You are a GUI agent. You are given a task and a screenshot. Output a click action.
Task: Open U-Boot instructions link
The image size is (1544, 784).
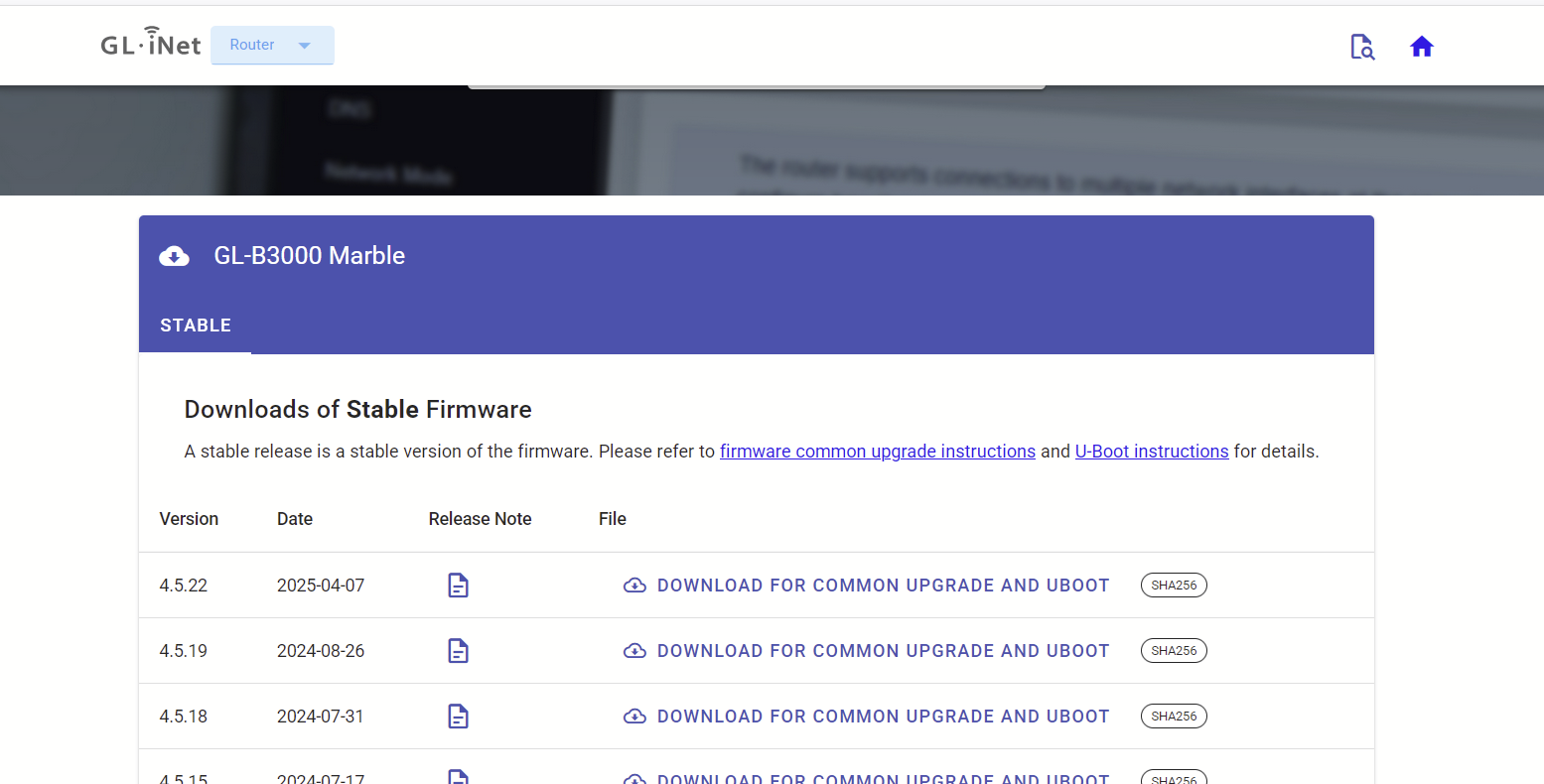(x=1152, y=452)
